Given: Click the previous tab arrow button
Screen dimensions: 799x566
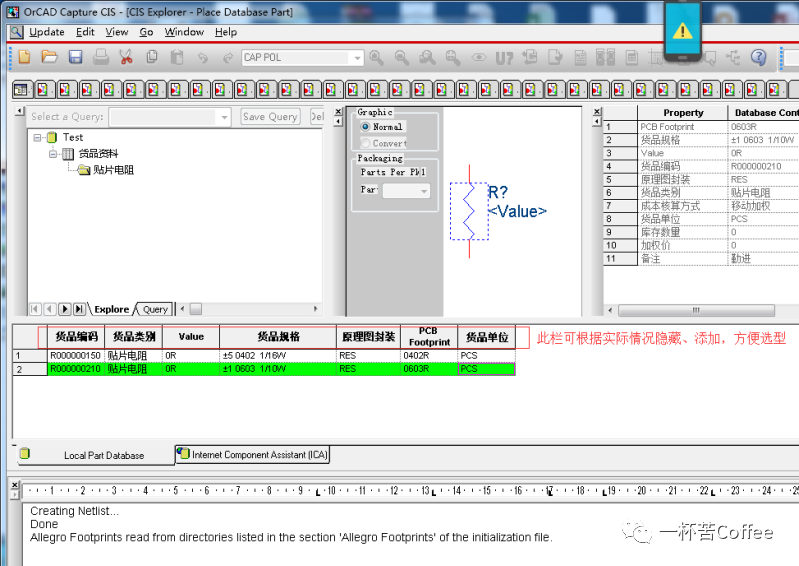Looking at the screenshot, I should [x=50, y=309].
